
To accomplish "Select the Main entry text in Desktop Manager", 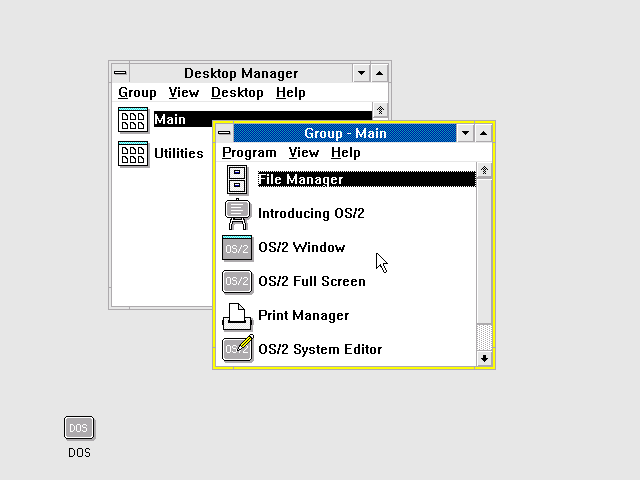I will click(170, 120).
